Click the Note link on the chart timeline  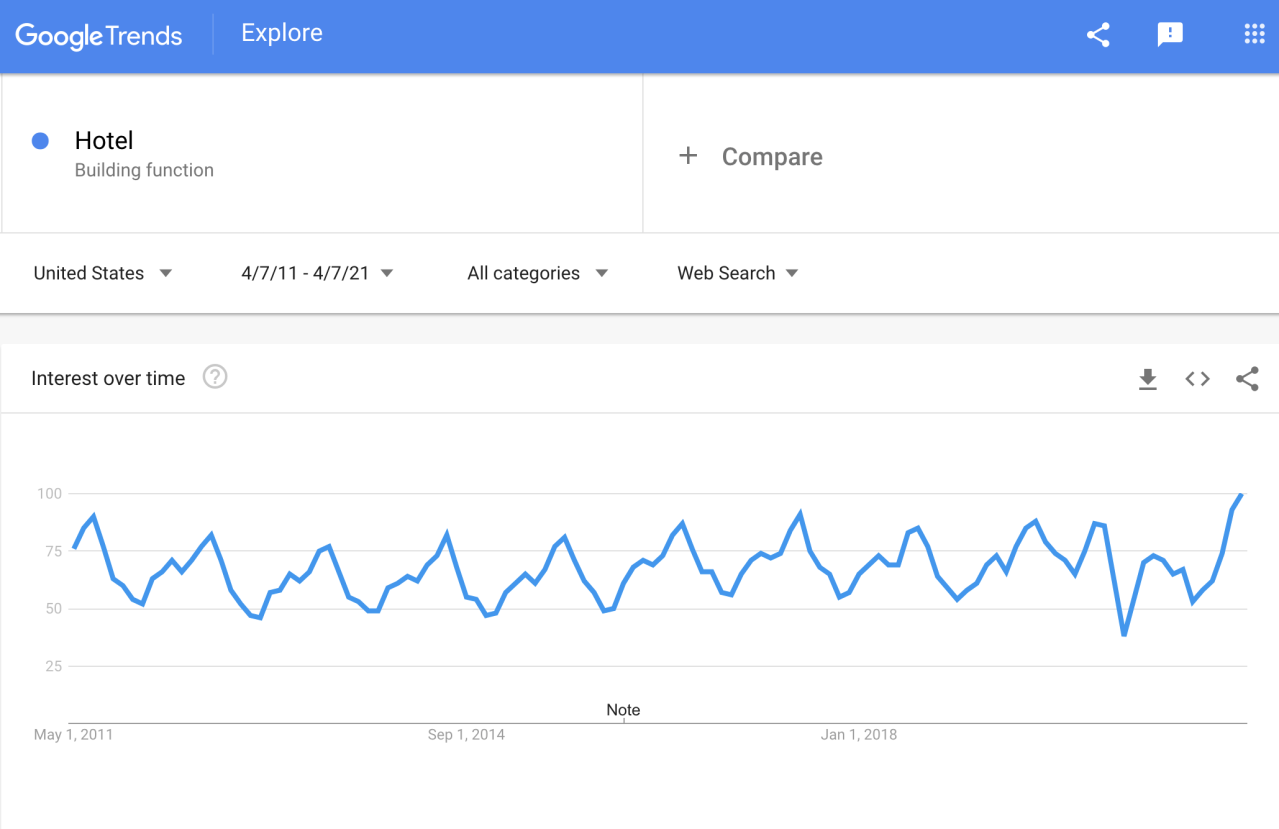tap(623, 709)
